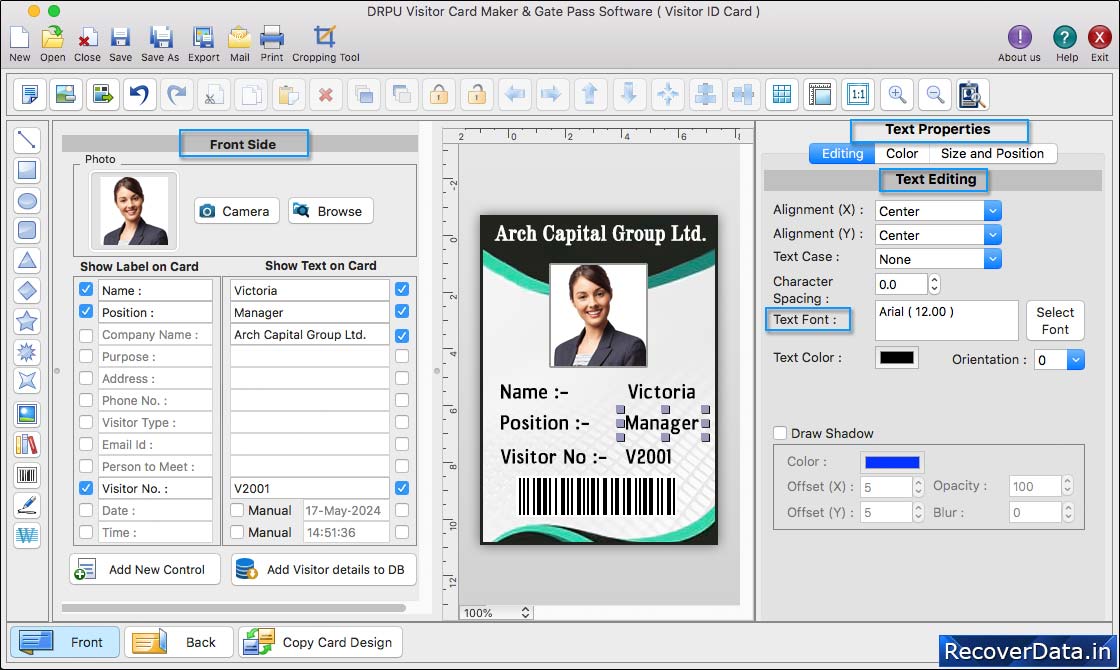Enable the Company Name label checkbox
This screenshot has height=670, width=1120.
(x=86, y=335)
